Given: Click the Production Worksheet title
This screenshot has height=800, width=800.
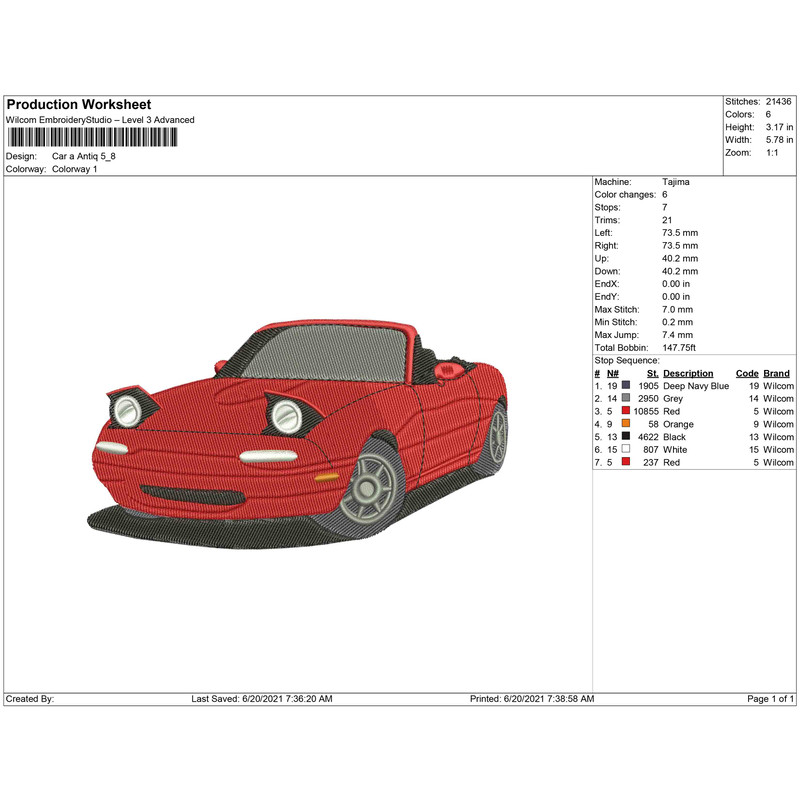Looking at the screenshot, I should [79, 105].
